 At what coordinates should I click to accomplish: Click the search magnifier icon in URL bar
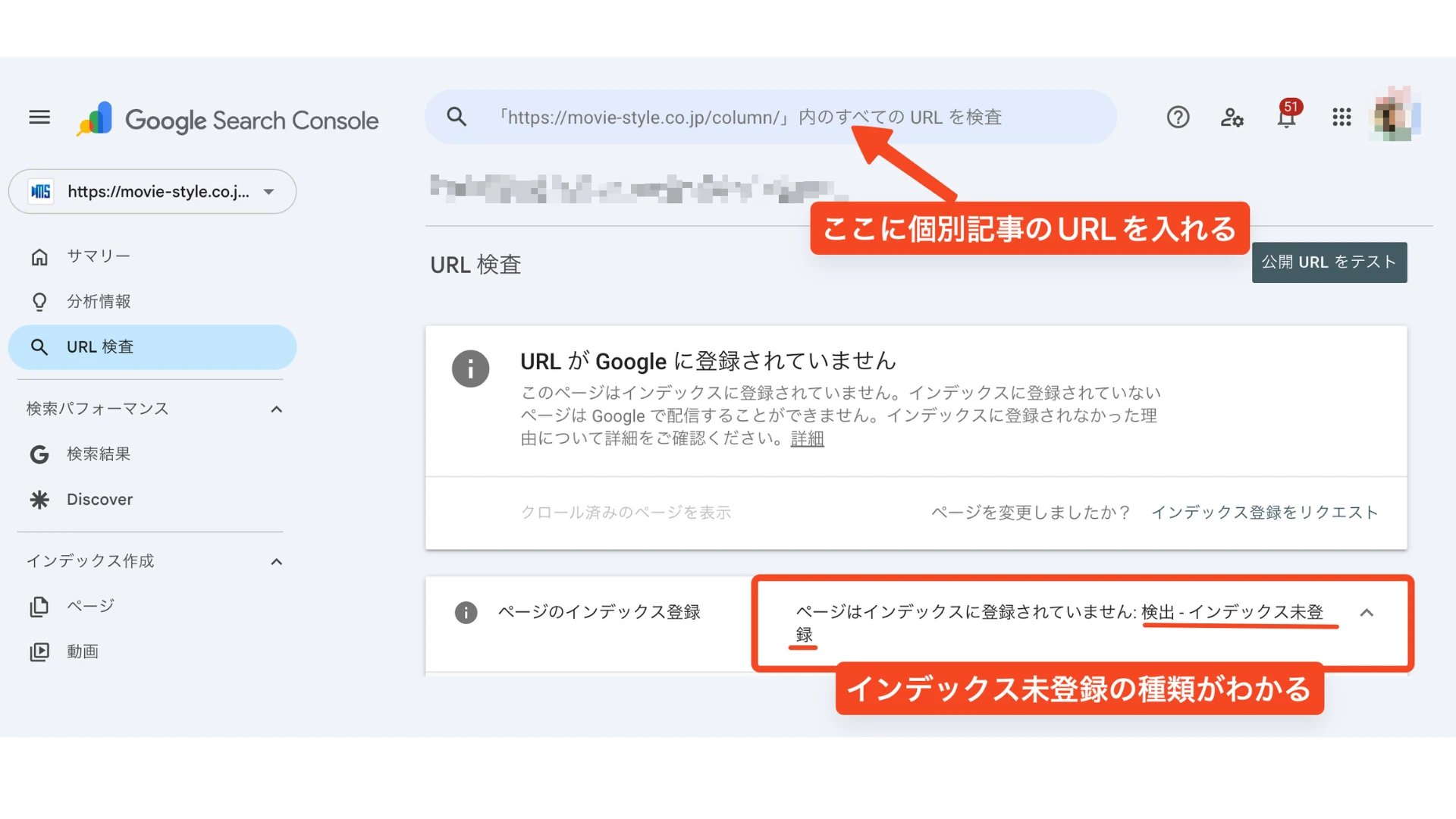(457, 117)
